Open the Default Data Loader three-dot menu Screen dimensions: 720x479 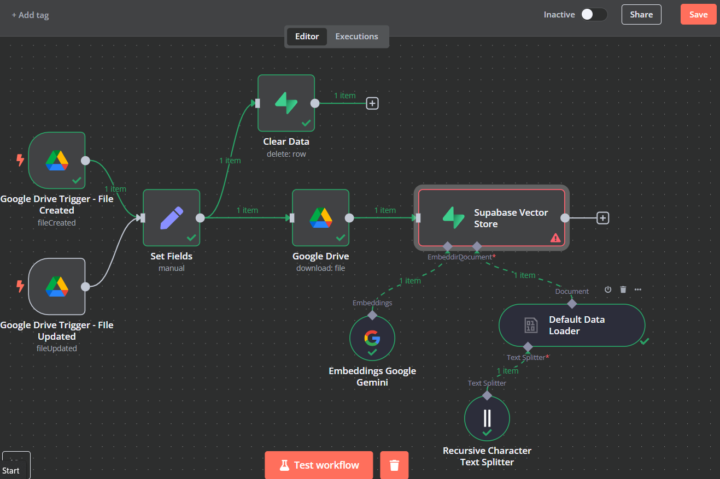pyautogui.click(x=638, y=289)
